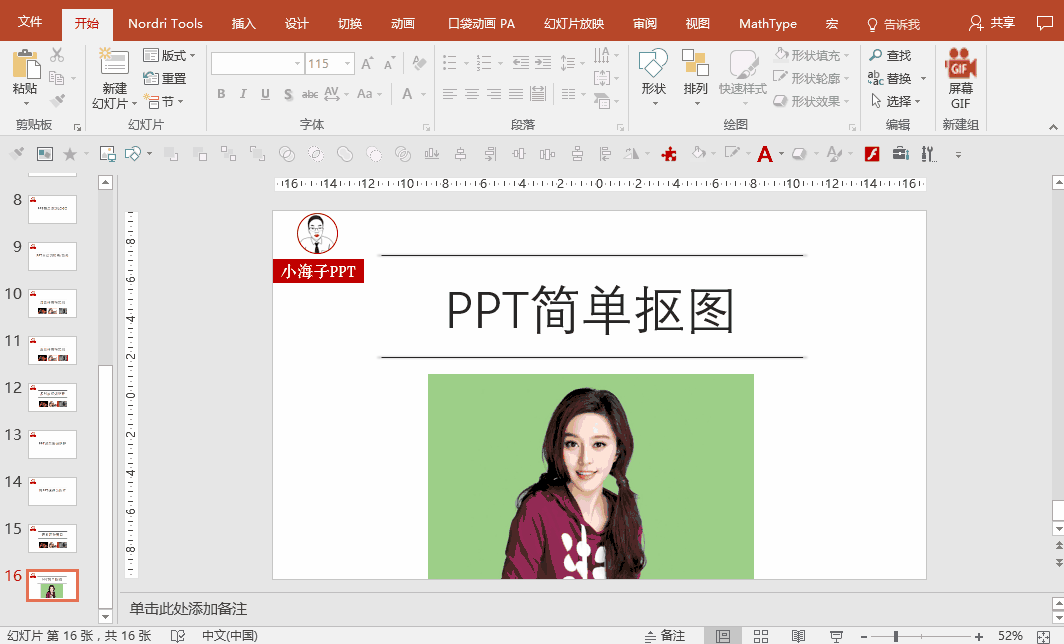Open the font size dropdown showing 115

[348, 64]
